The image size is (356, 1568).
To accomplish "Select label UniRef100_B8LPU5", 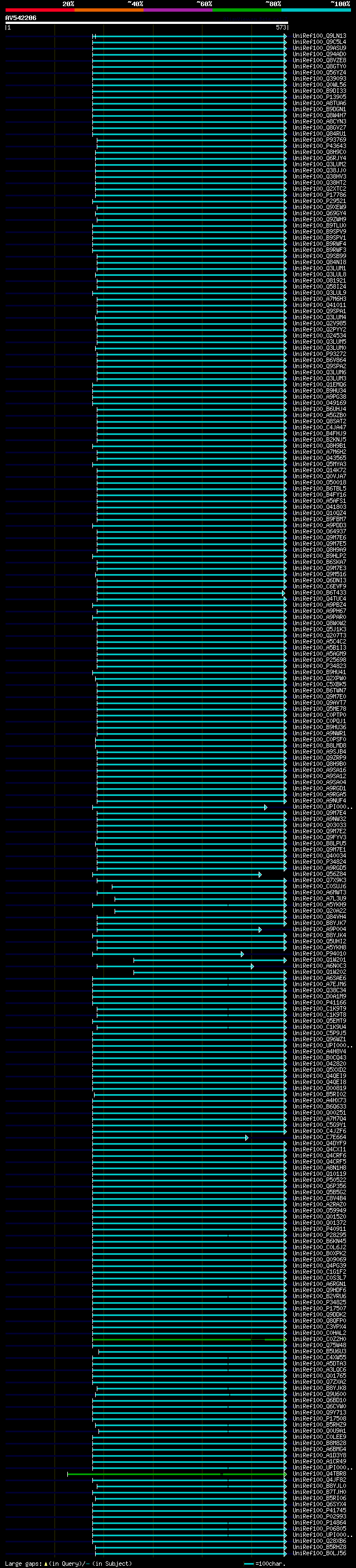I will (x=319, y=843).
